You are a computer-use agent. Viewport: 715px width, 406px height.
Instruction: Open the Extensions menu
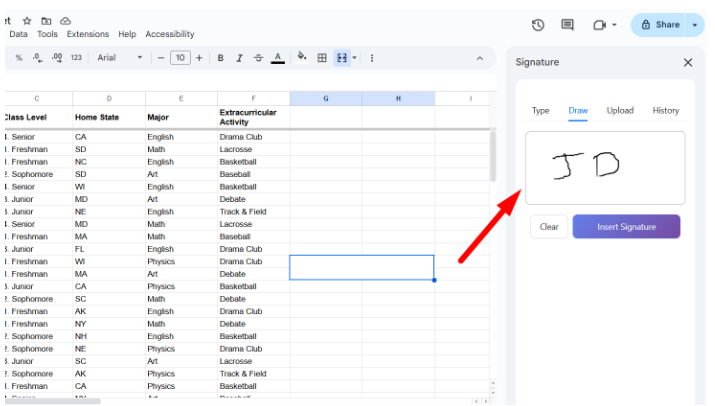pyautogui.click(x=88, y=34)
